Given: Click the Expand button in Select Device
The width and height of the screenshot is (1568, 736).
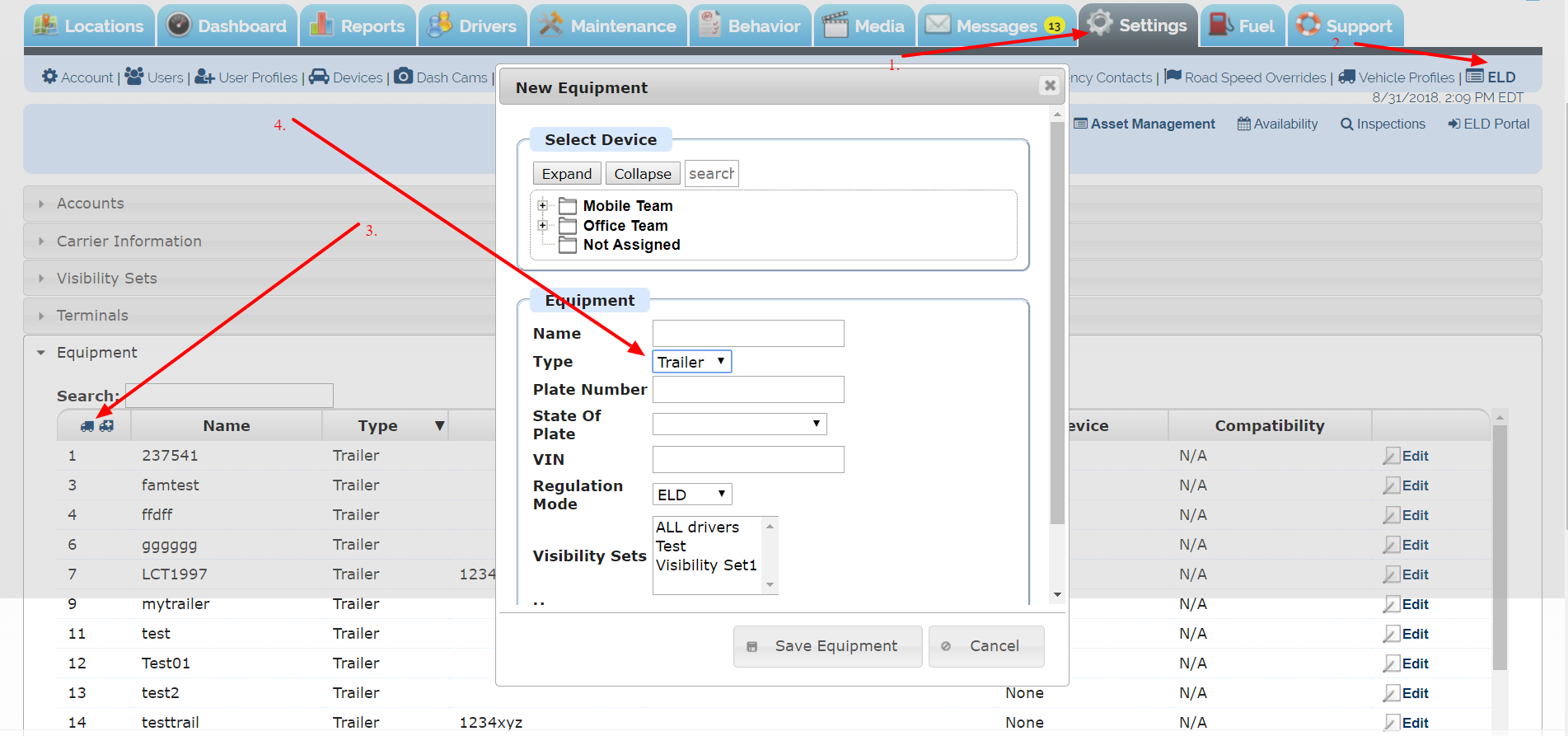Looking at the screenshot, I should [567, 174].
